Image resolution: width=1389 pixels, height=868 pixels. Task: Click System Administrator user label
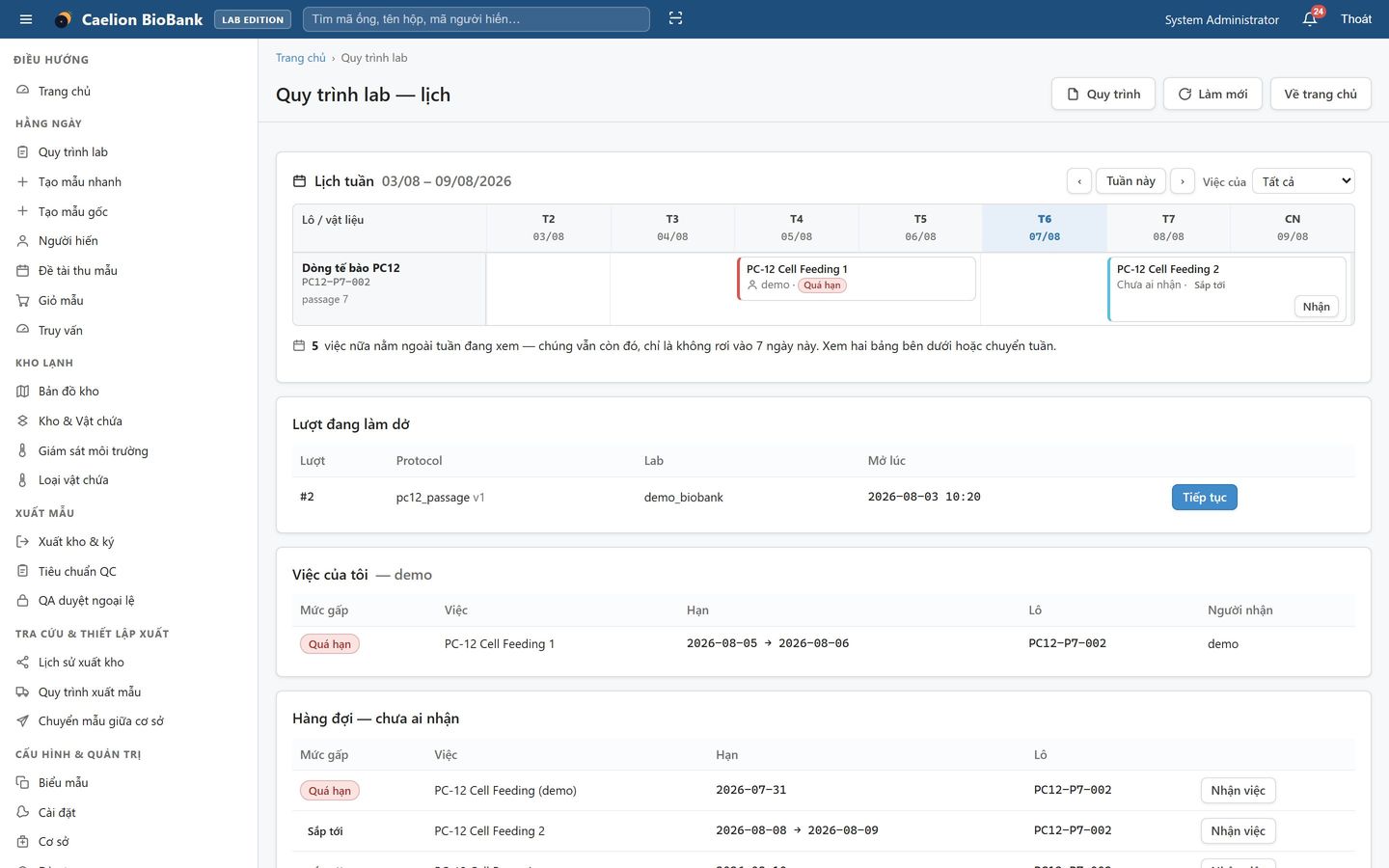[1222, 19]
